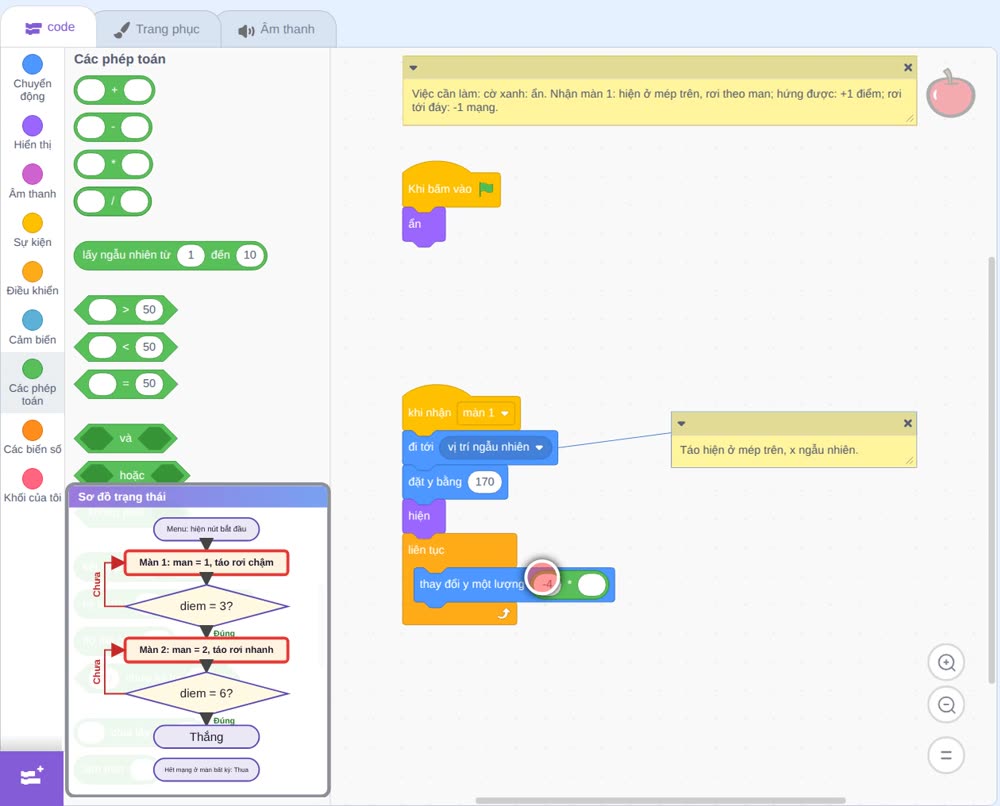Click the apple sprite thumbnail
The height and width of the screenshot is (806, 1000).
tap(950, 94)
